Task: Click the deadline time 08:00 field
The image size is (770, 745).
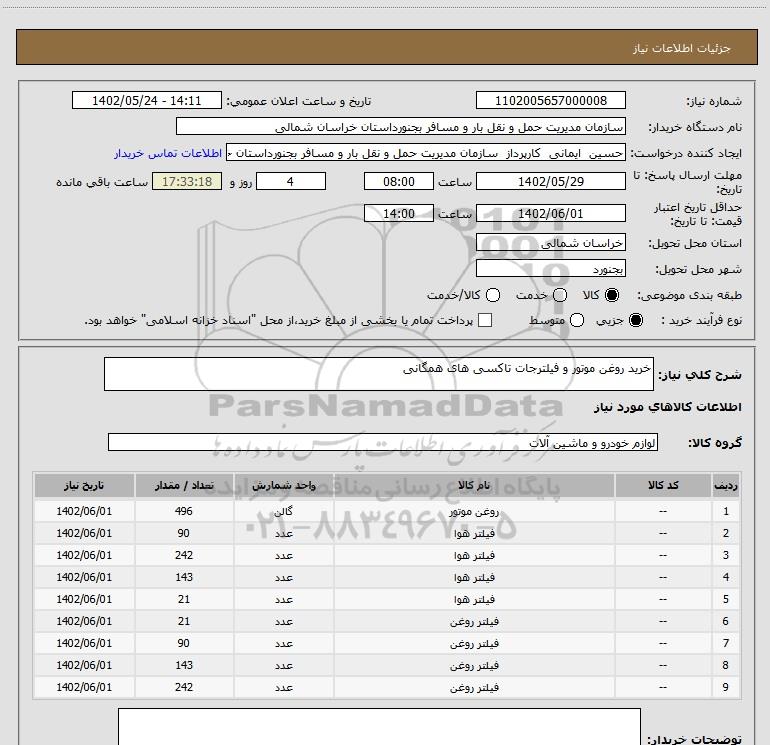Action: [x=399, y=181]
